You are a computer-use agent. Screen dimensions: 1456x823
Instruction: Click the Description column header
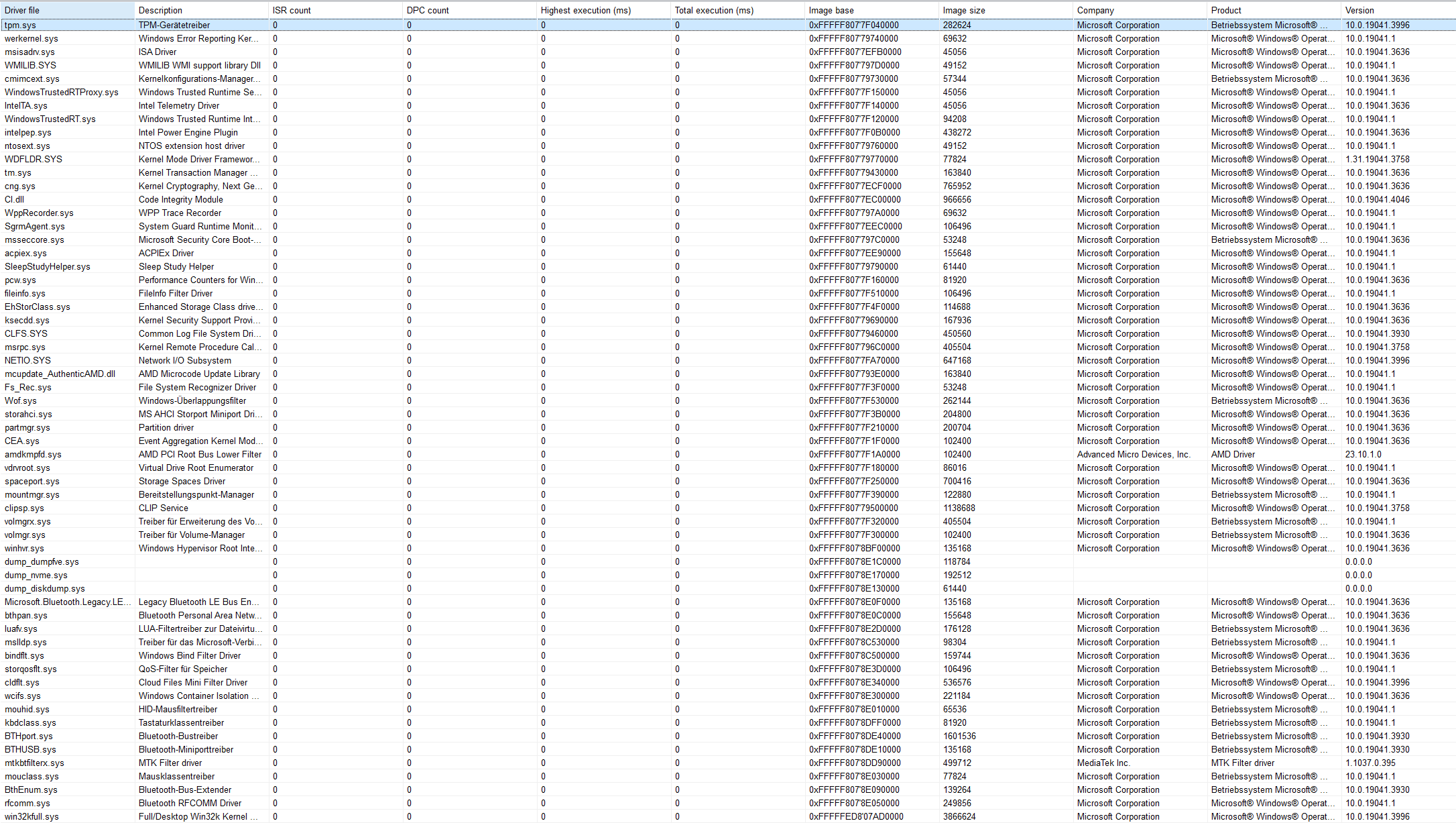pos(160,10)
